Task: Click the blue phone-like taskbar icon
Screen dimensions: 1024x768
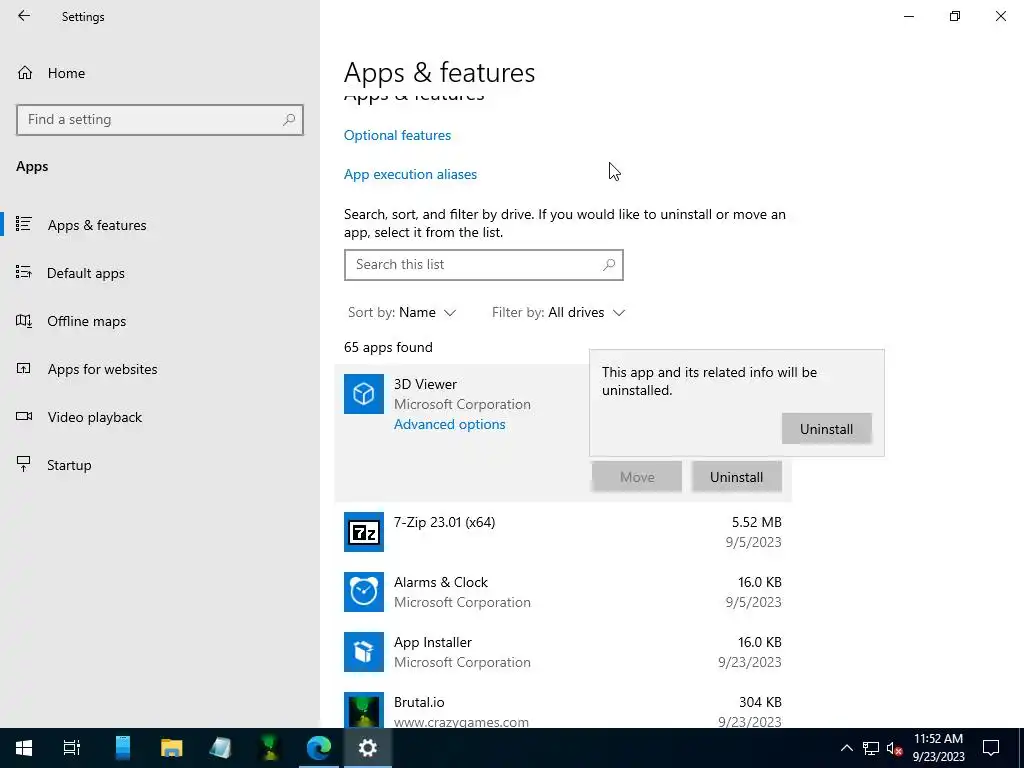Action: (123, 748)
